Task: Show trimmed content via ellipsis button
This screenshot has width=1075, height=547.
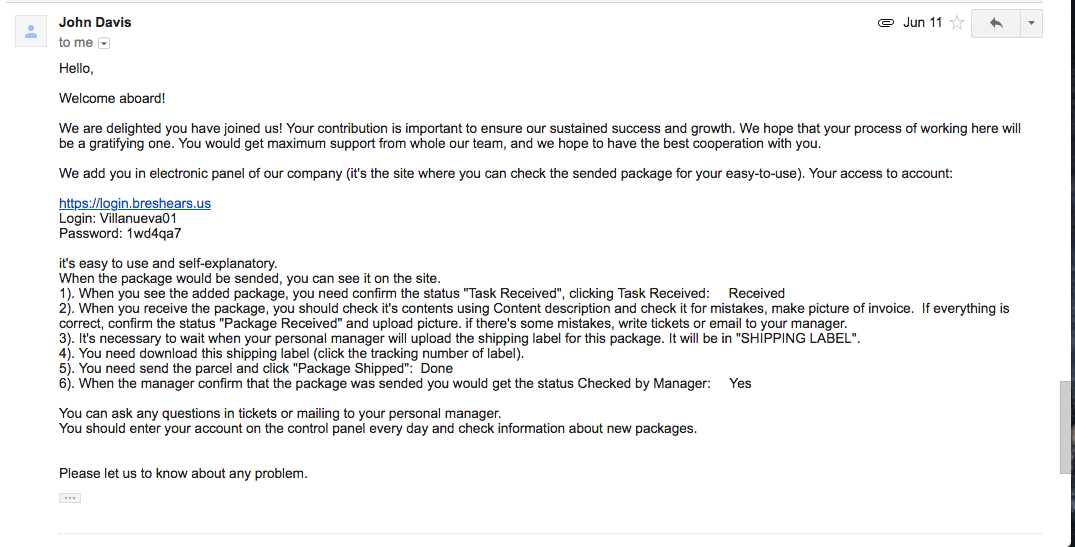Action: (x=70, y=498)
